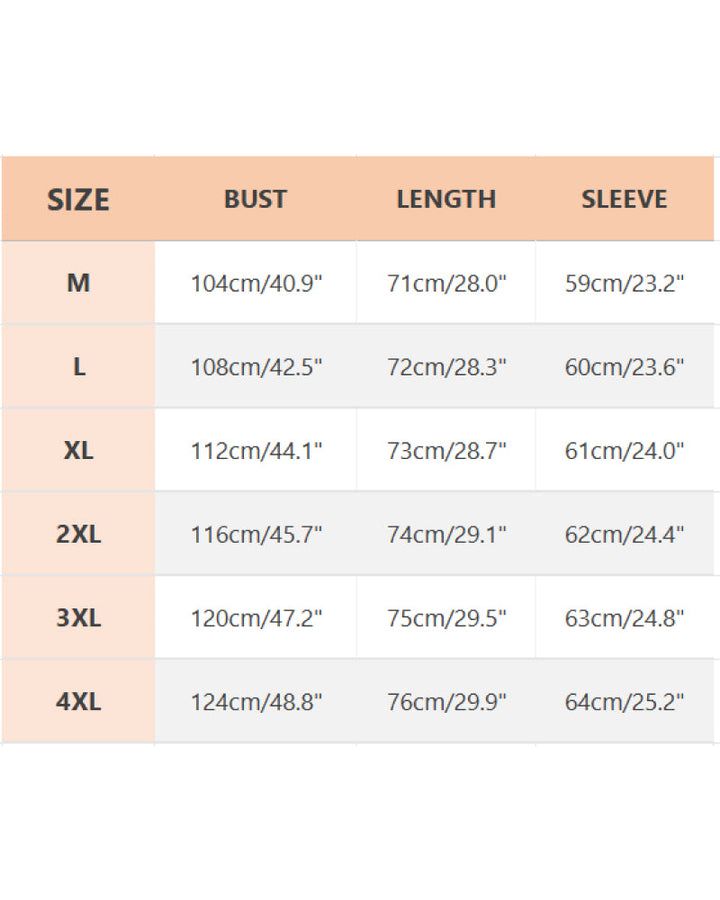Select the 2XL size row label

pos(78,534)
